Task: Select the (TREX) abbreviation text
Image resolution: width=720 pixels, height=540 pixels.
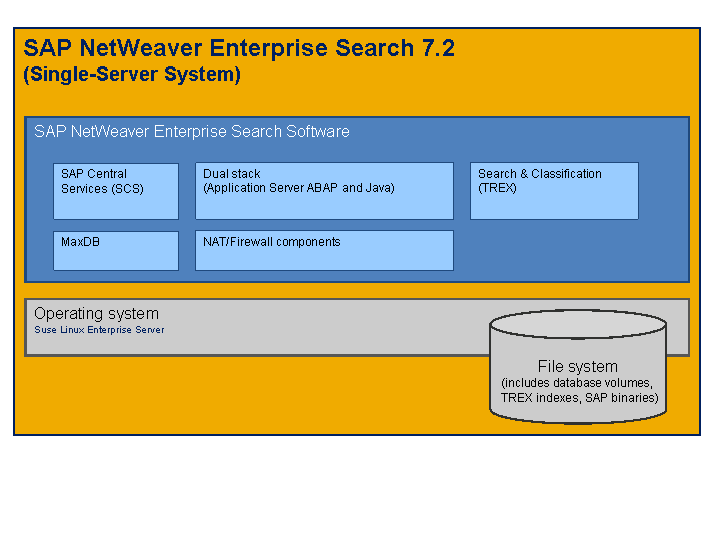Action: coord(497,188)
